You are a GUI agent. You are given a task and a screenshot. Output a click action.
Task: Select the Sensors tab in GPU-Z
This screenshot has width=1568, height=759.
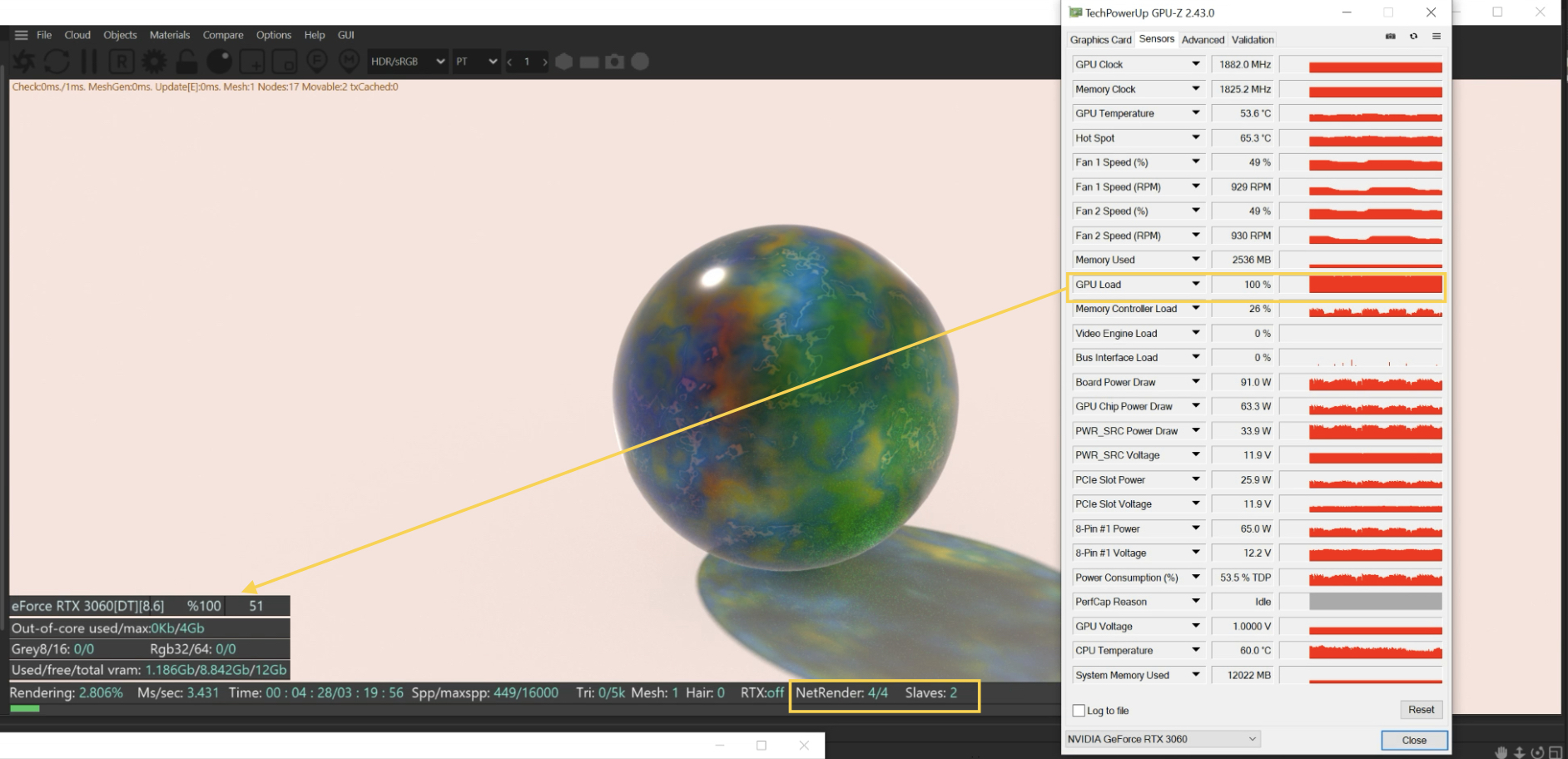(x=1157, y=39)
